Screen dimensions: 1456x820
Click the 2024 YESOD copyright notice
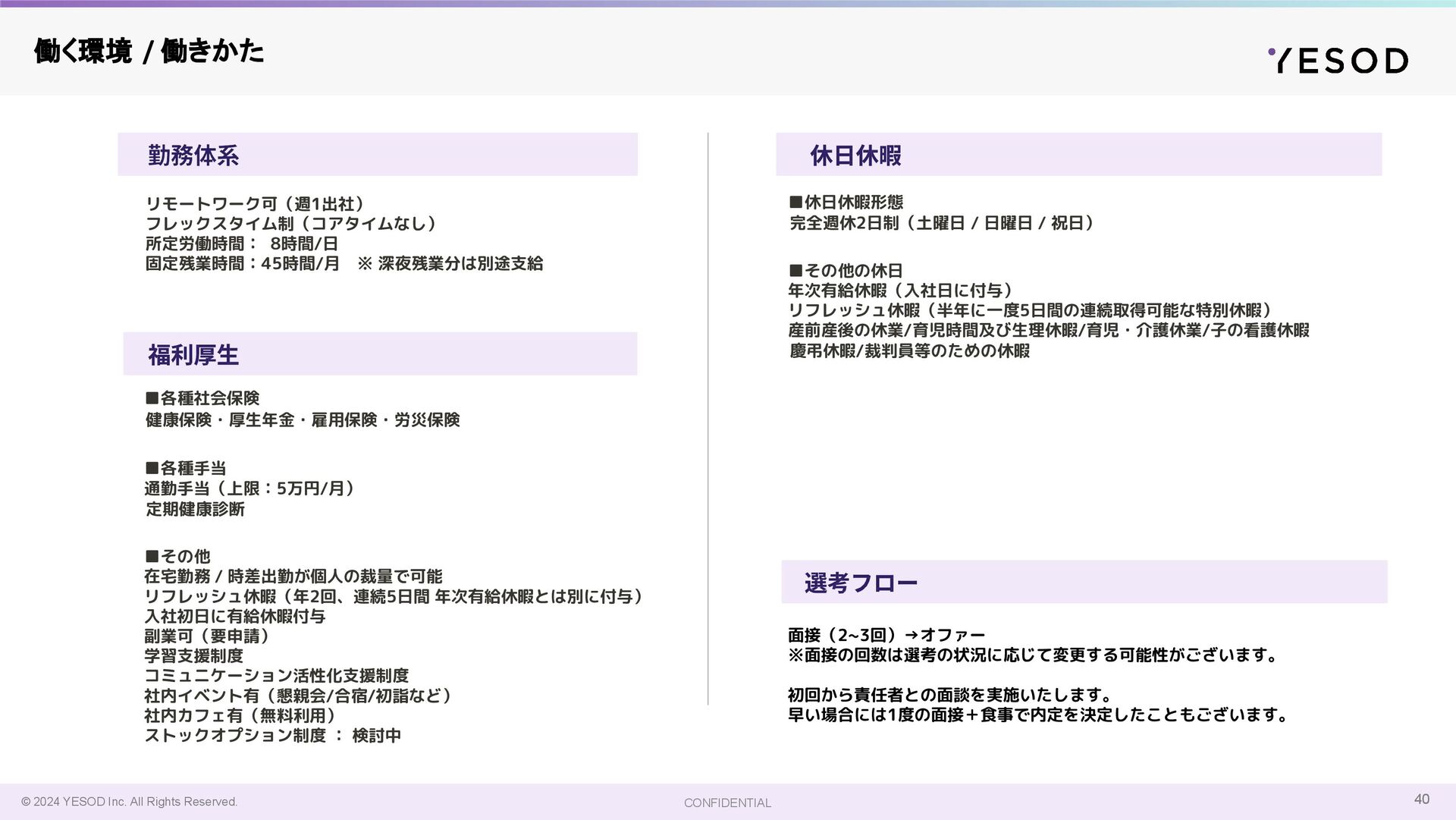(x=129, y=802)
